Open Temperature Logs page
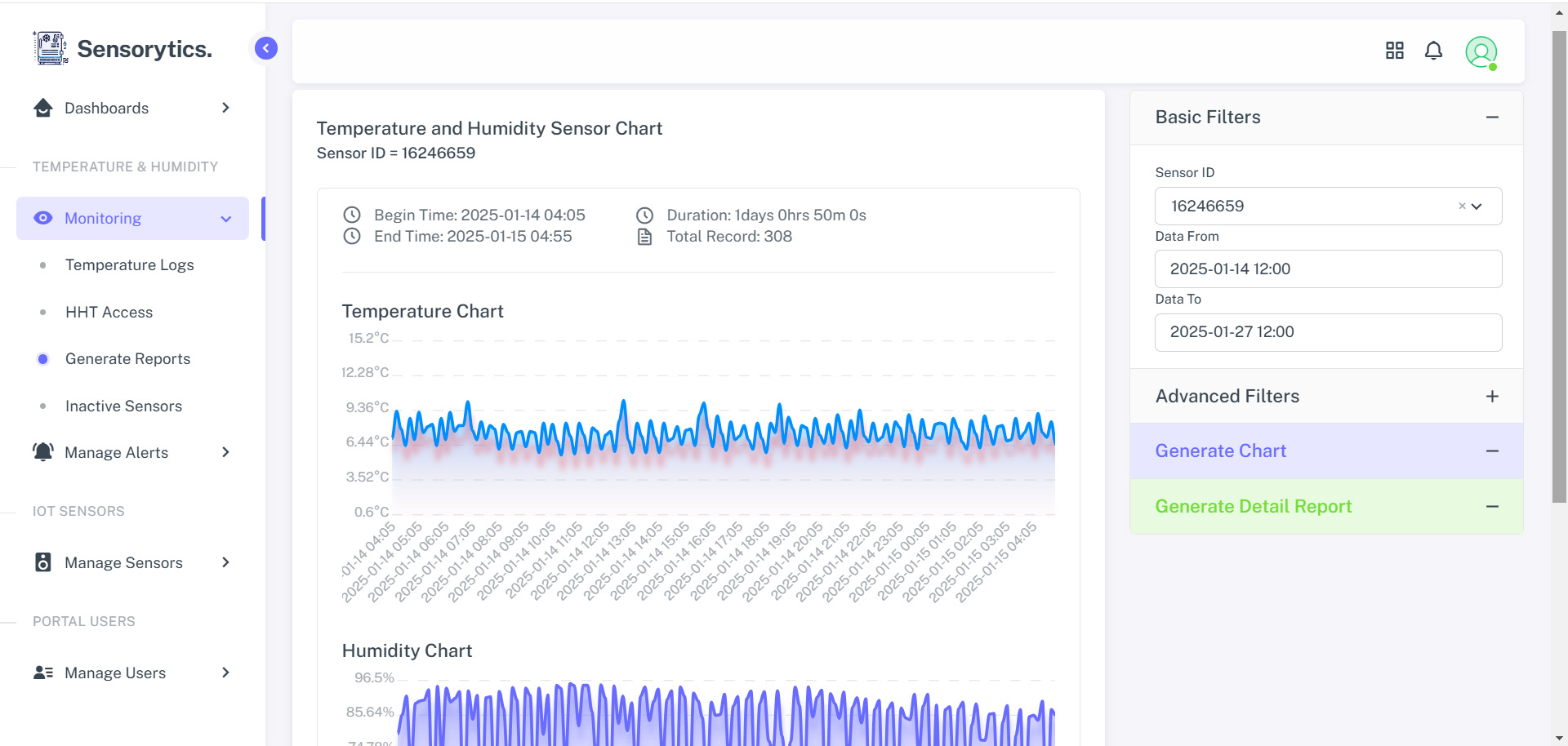 point(129,265)
